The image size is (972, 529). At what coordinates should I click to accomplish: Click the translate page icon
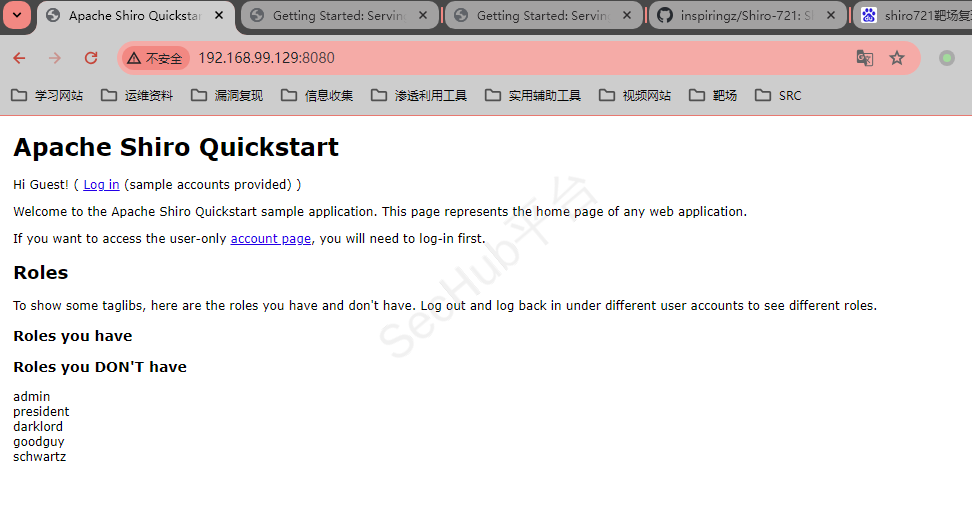pyautogui.click(x=864, y=58)
